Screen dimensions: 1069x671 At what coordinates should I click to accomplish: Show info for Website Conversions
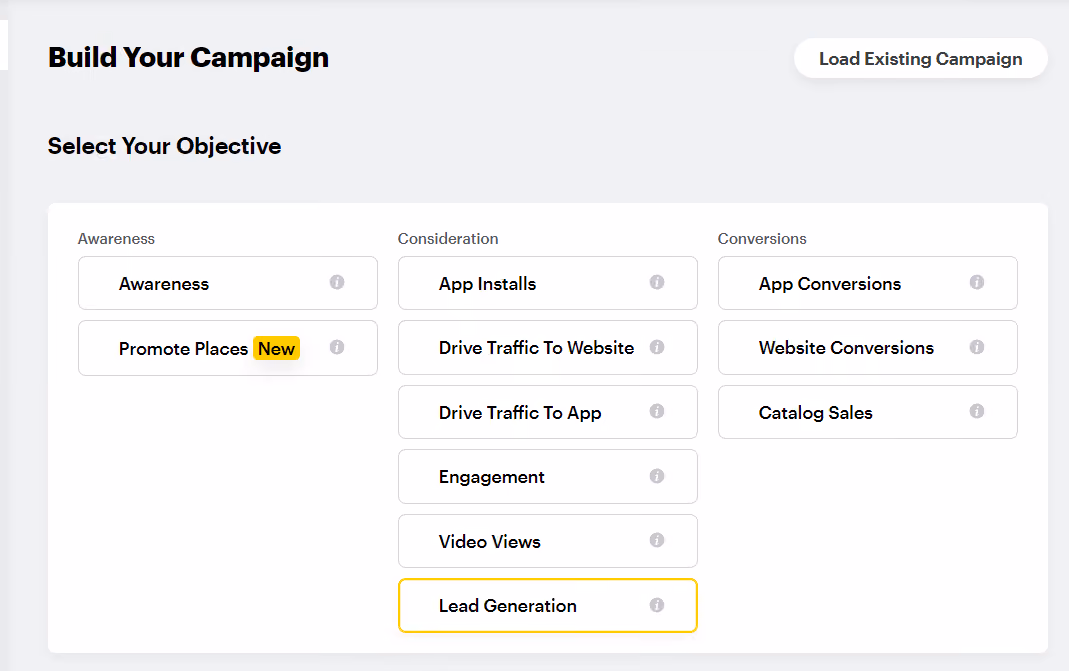pyautogui.click(x=976, y=347)
